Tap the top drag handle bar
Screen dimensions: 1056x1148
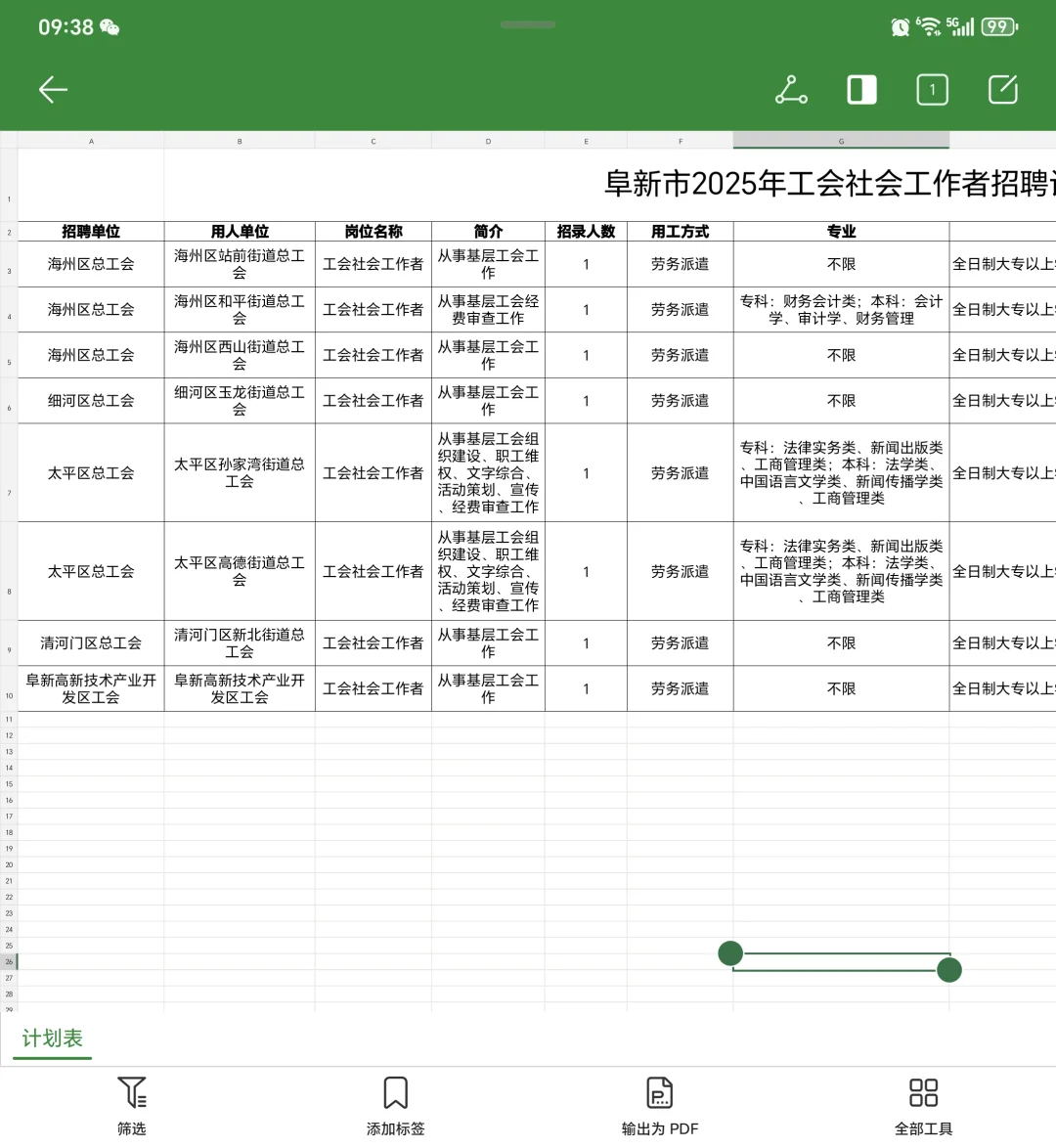click(x=528, y=24)
